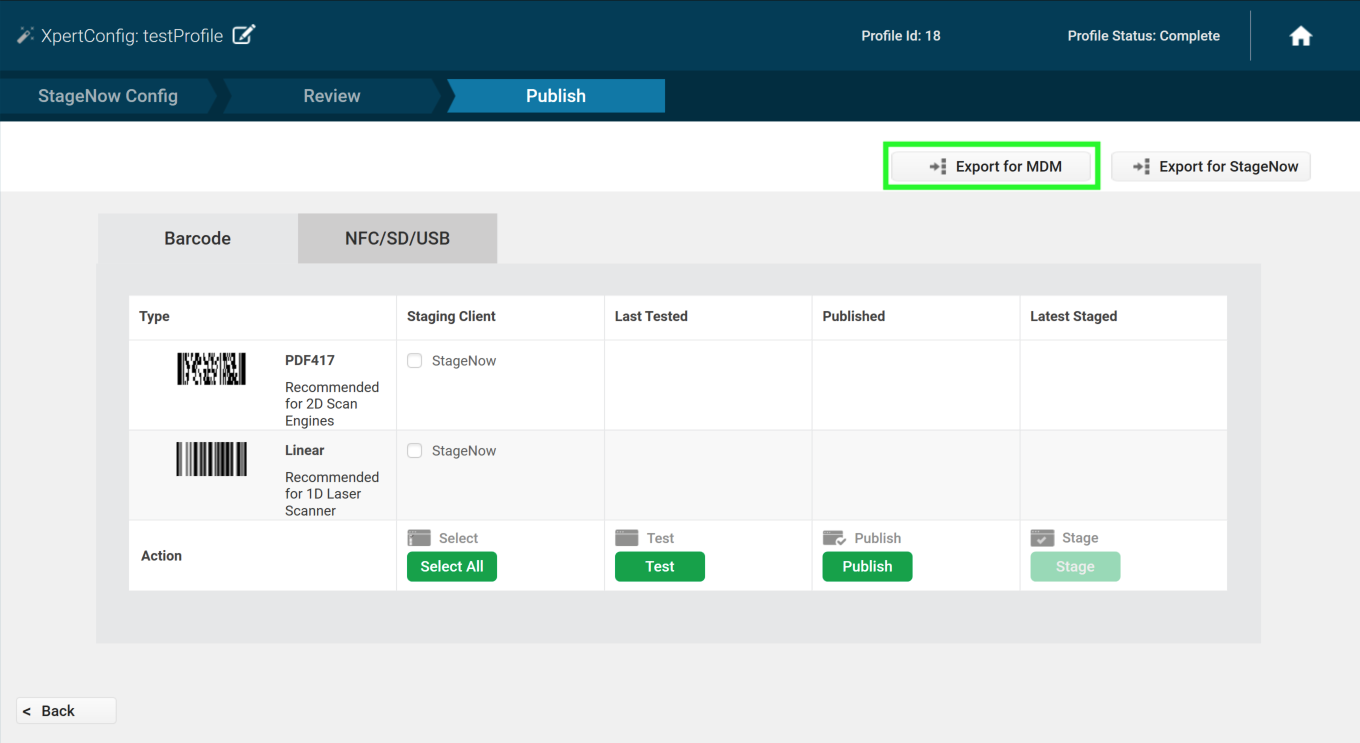Open the Publish step

point(556,96)
